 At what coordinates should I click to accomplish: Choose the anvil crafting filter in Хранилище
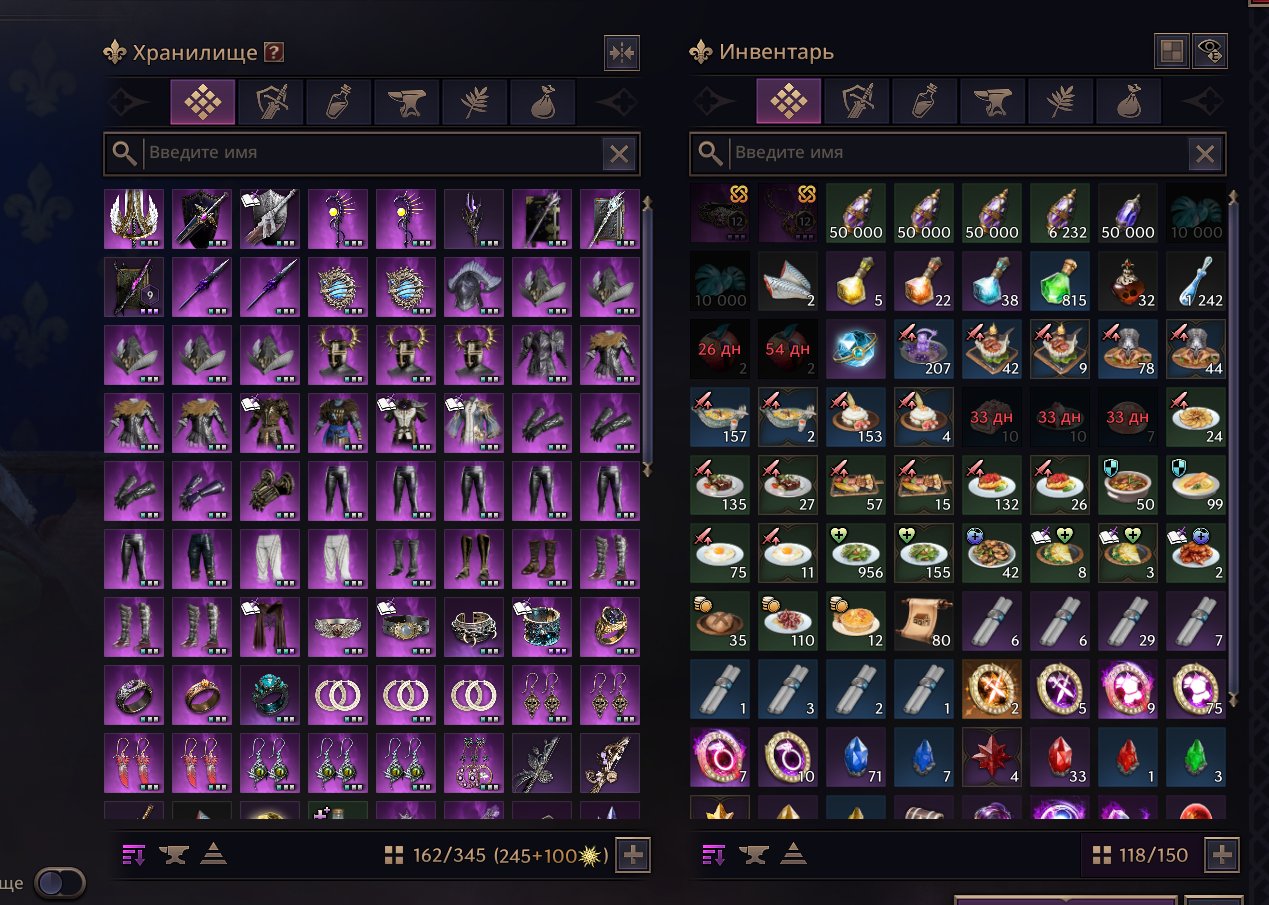(x=407, y=101)
